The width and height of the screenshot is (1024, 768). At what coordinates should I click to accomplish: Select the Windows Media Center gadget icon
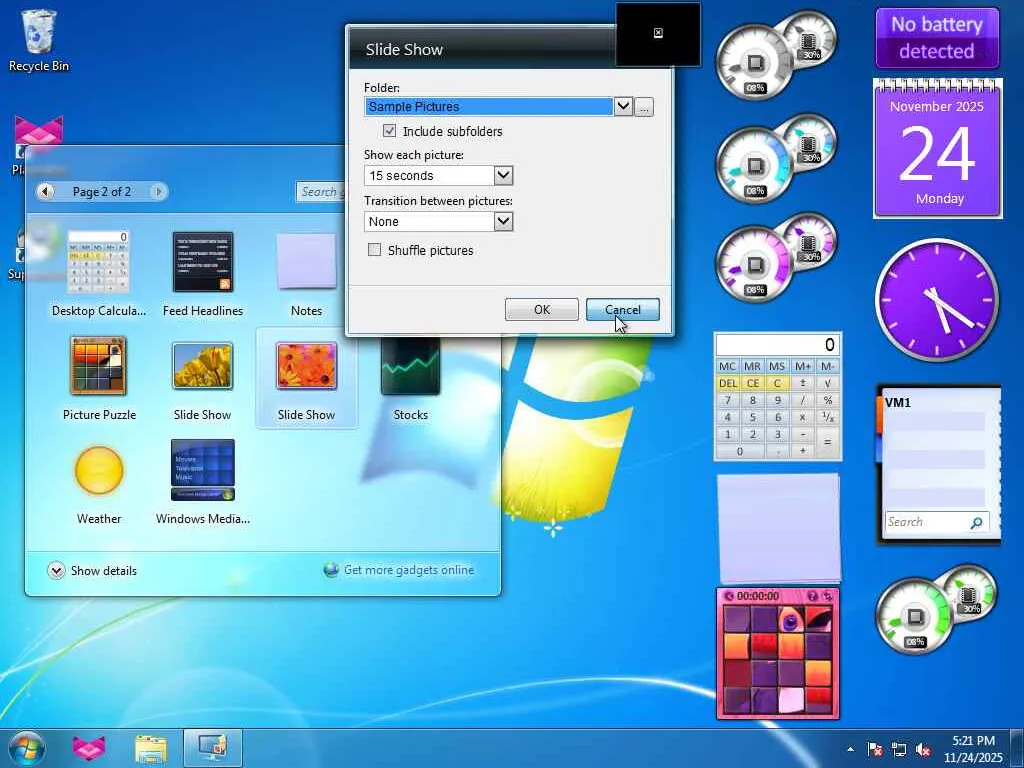tap(202, 470)
